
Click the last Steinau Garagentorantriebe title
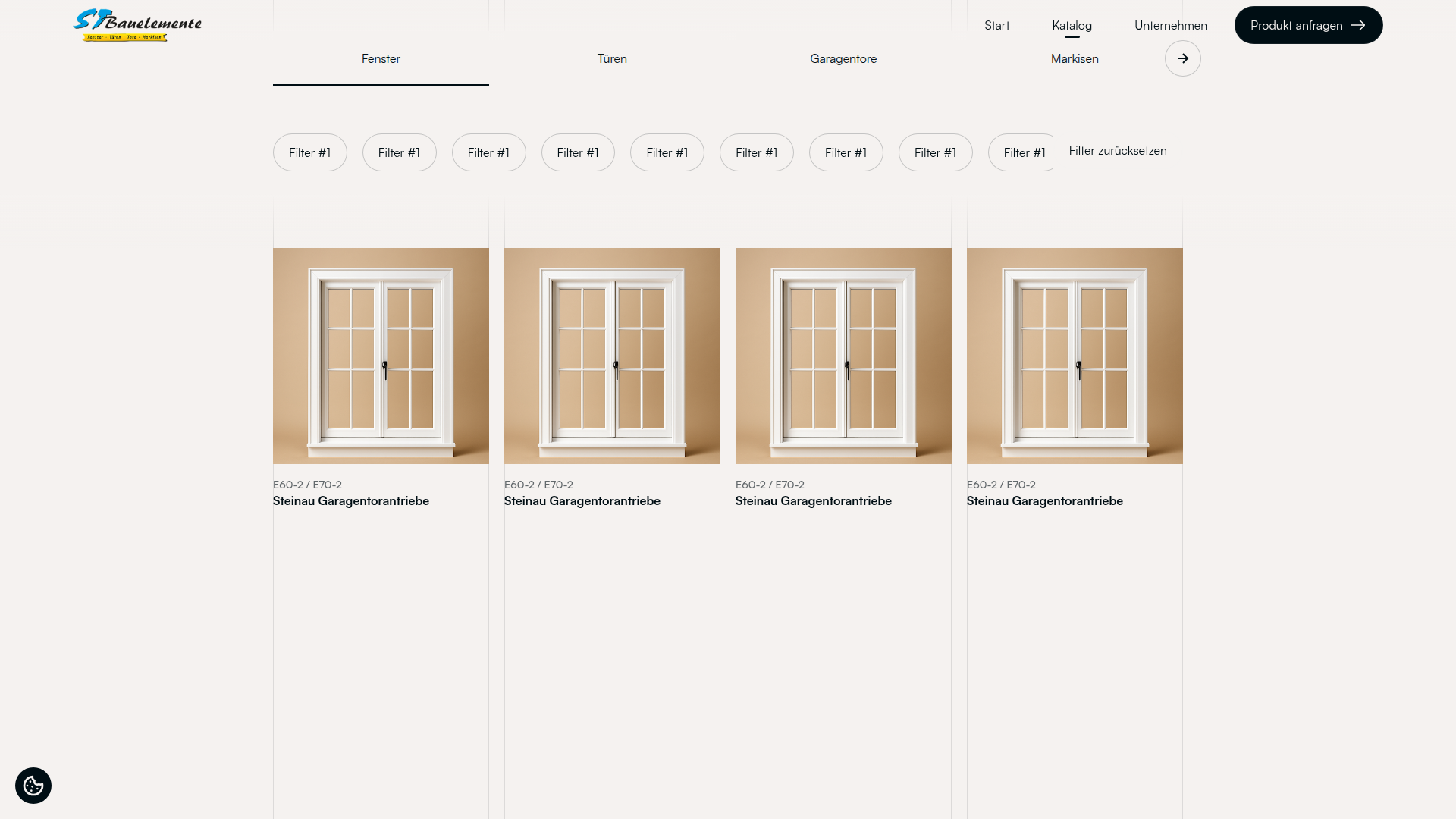(1044, 500)
